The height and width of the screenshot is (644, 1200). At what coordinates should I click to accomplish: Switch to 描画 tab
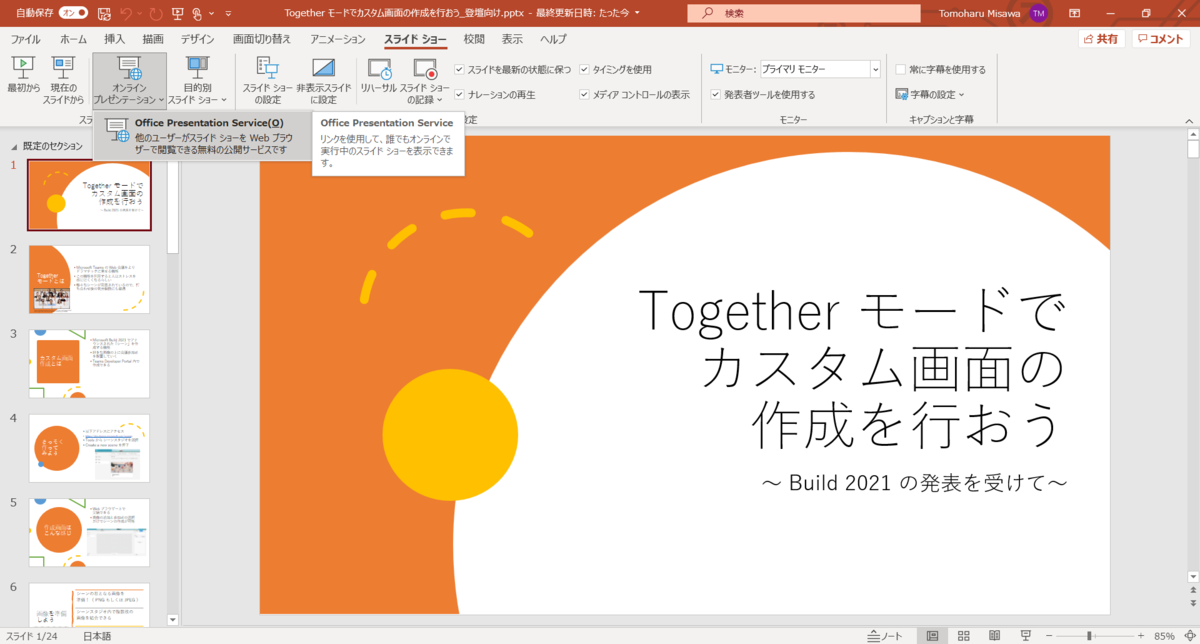tap(153, 39)
